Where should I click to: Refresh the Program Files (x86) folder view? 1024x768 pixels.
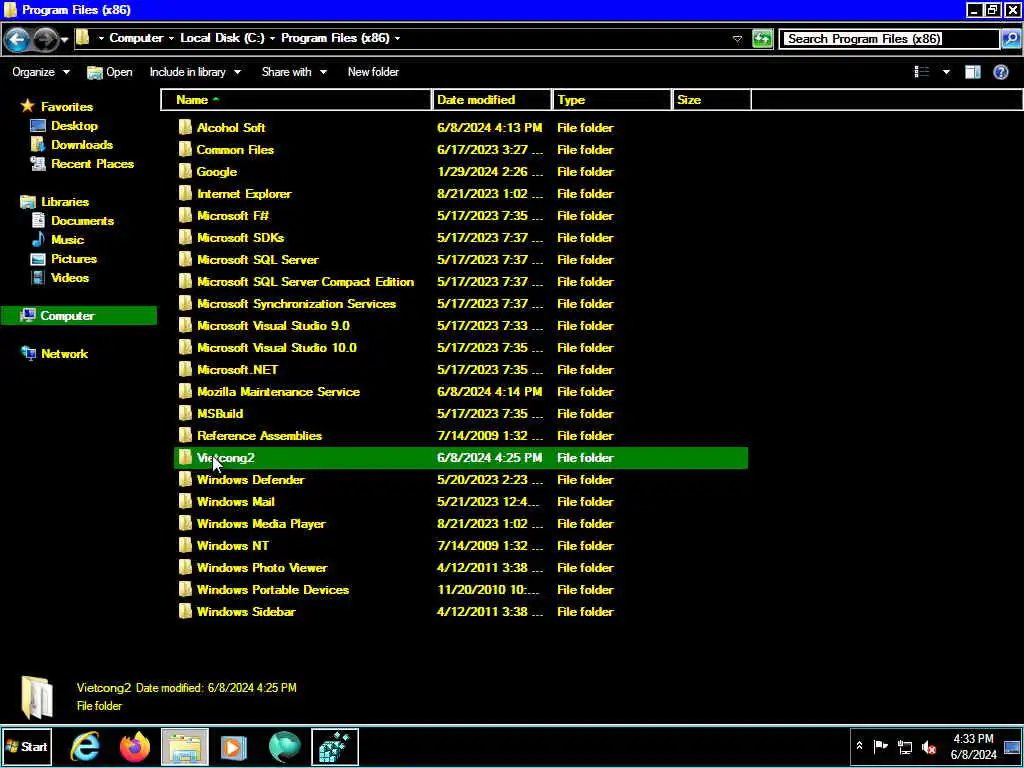point(761,39)
